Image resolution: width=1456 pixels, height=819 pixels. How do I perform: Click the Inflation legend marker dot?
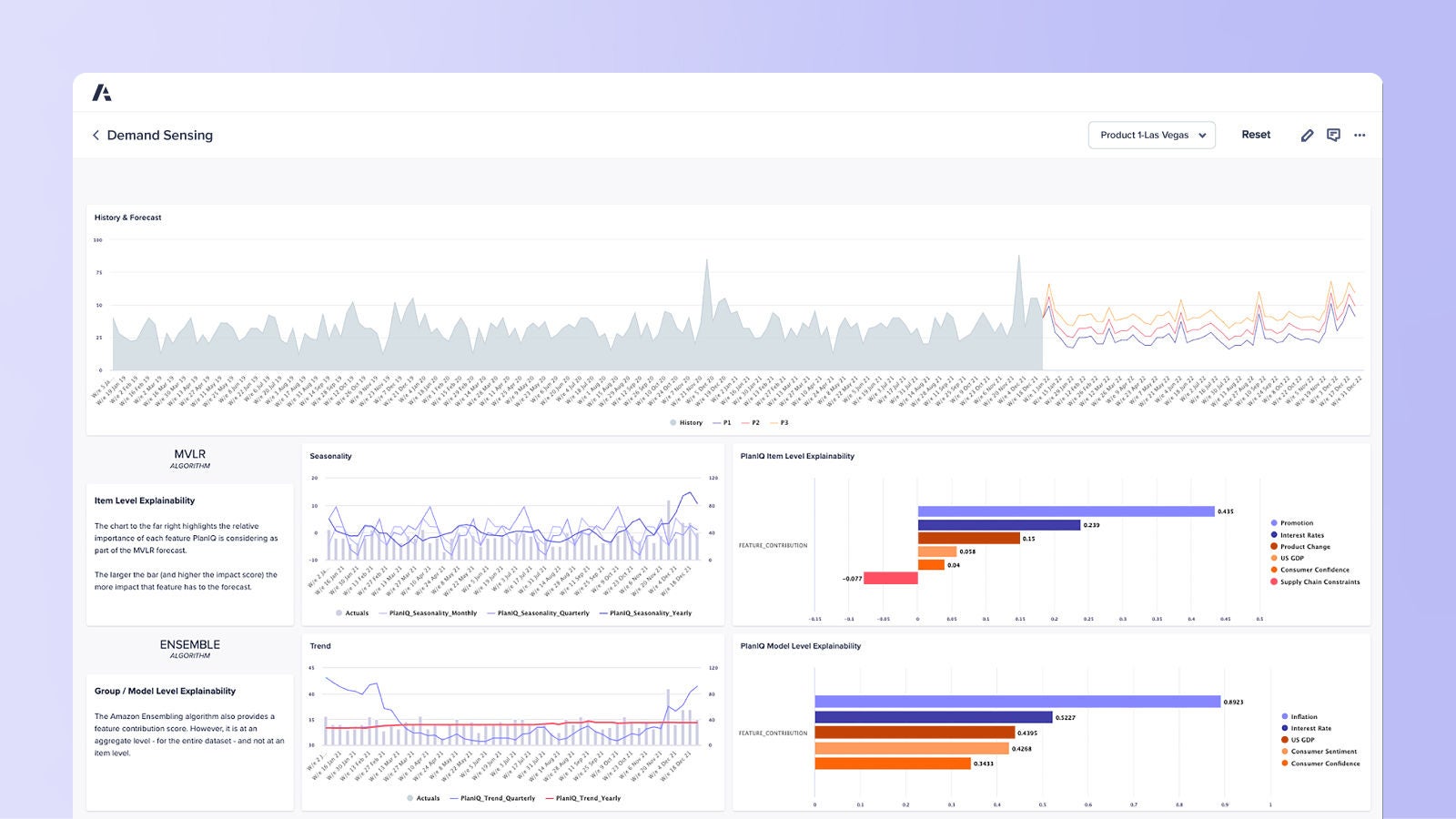coord(1286,716)
